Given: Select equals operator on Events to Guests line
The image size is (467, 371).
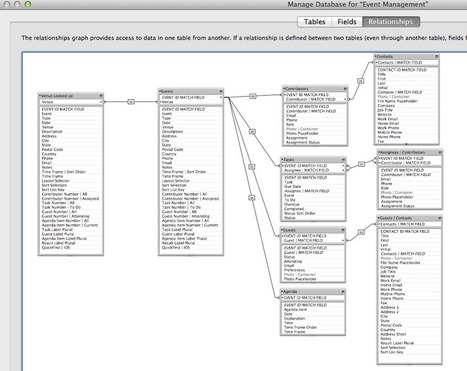Looking at the screenshot, I should (252, 167).
